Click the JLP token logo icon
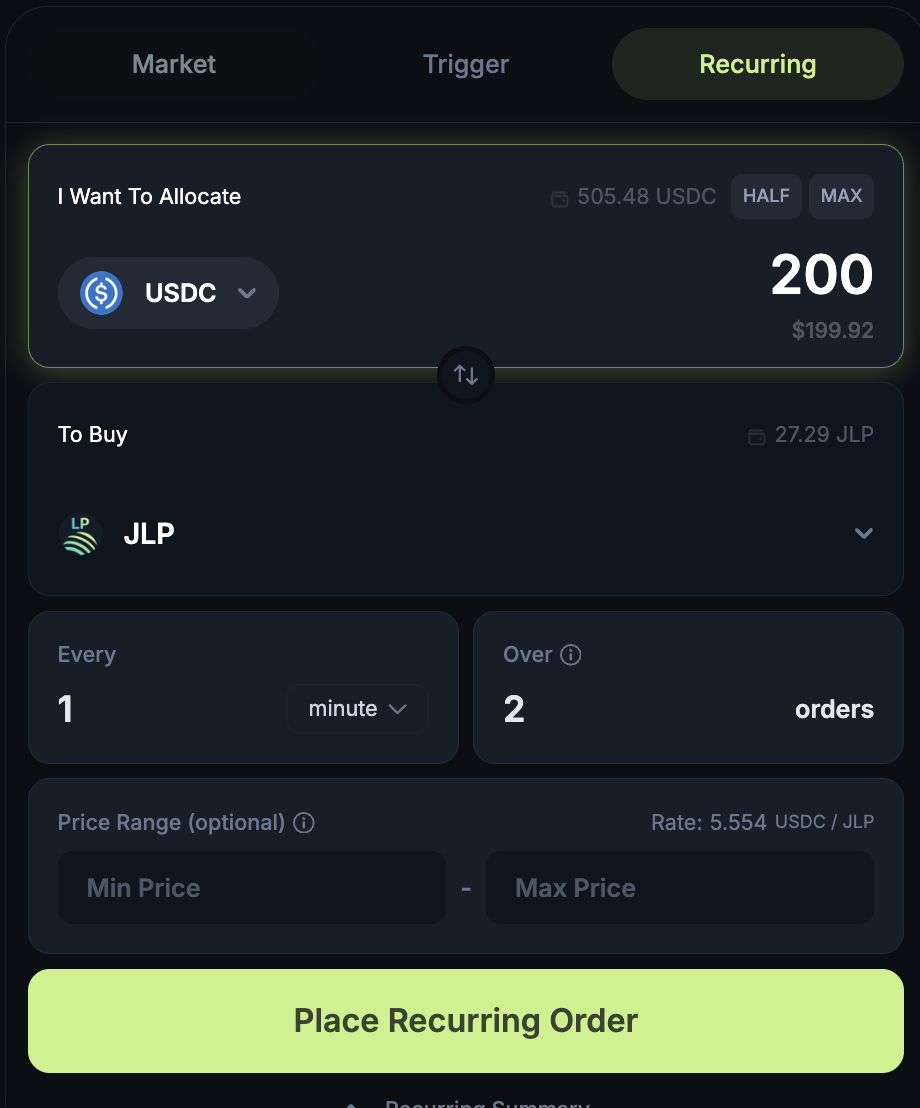 [80, 534]
